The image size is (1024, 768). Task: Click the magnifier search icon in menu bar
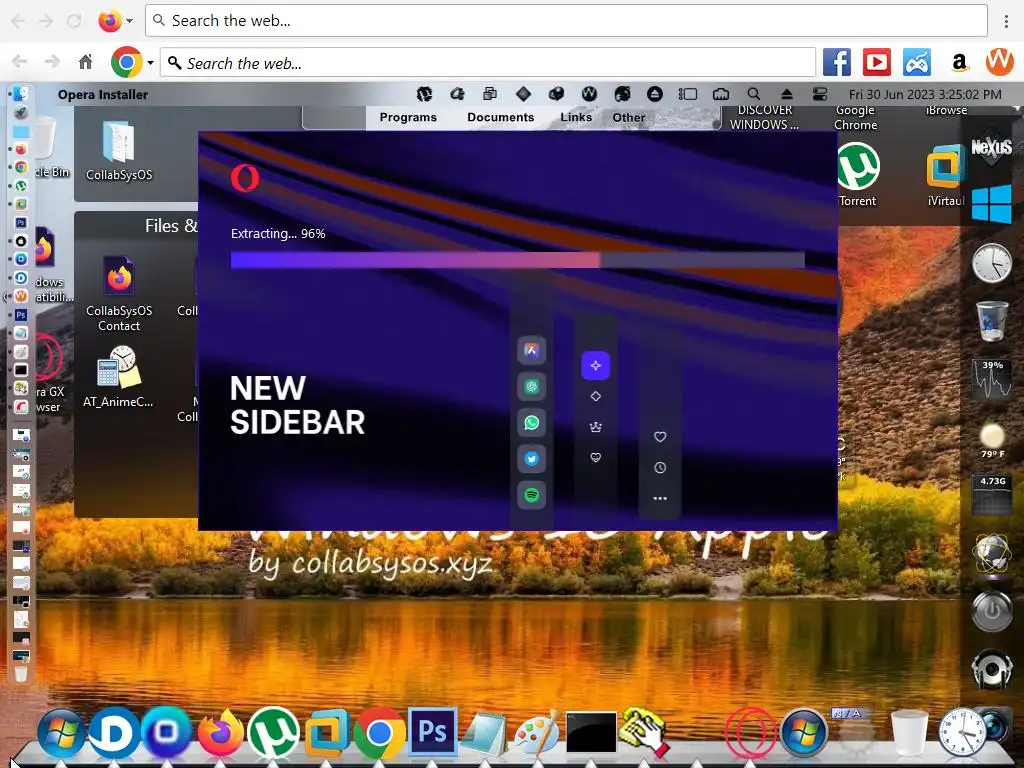point(754,94)
